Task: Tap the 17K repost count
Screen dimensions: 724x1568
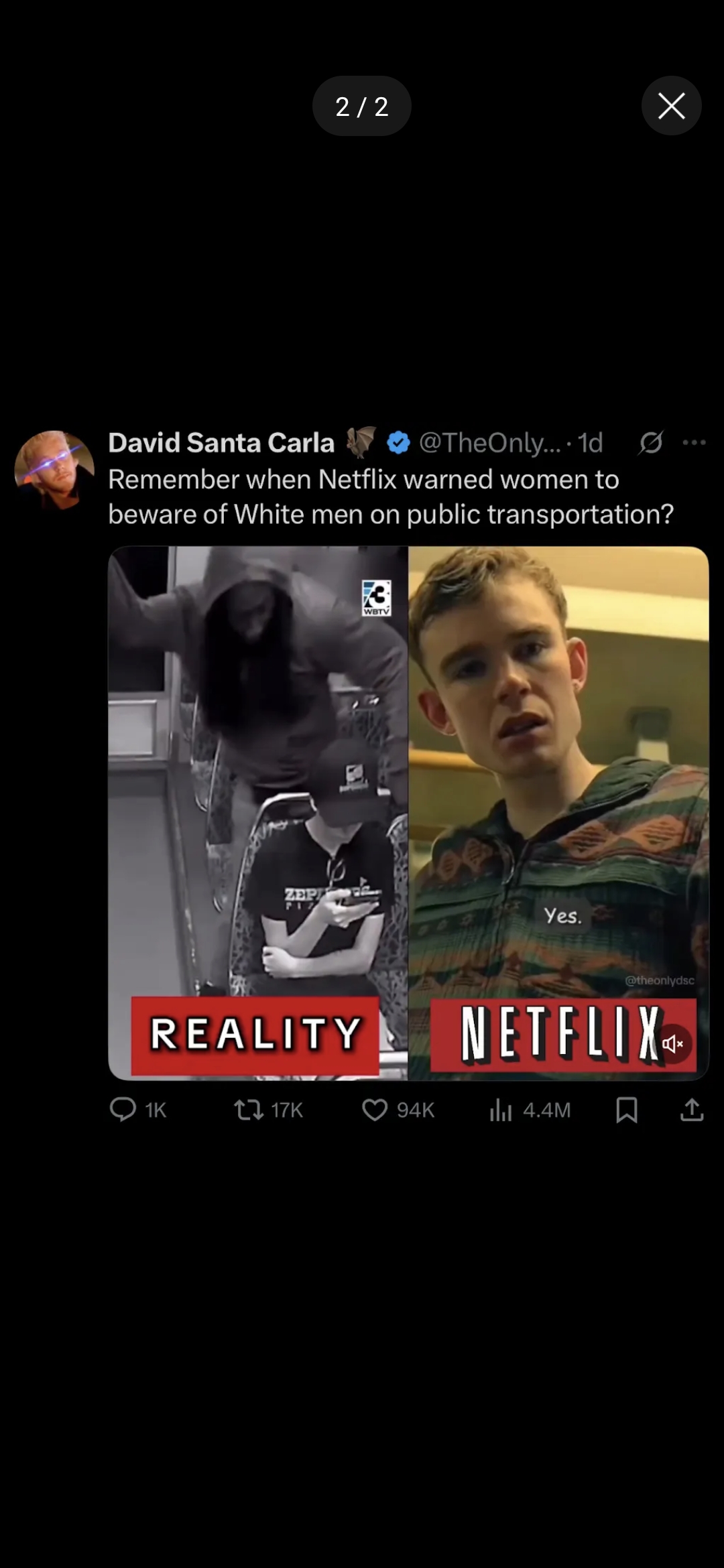Action: [287, 1110]
